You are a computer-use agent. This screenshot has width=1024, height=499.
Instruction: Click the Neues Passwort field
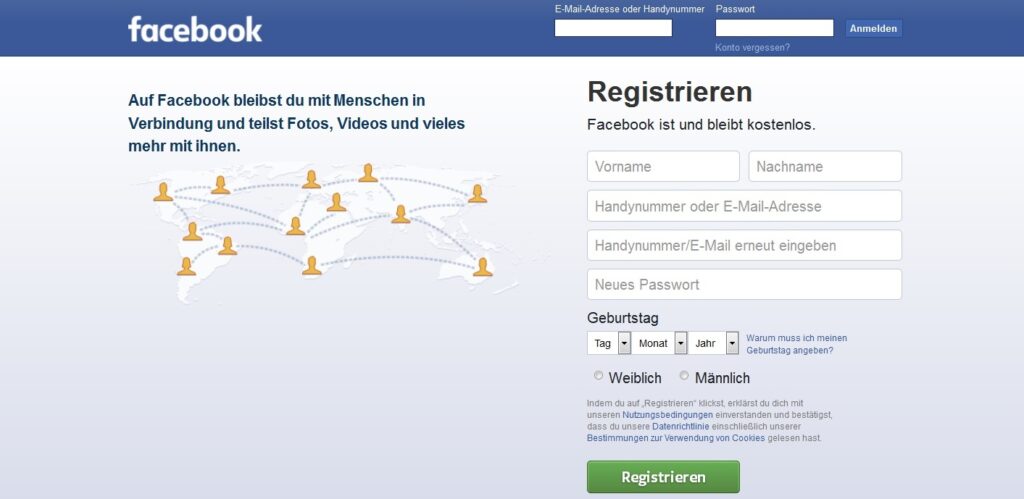(744, 285)
